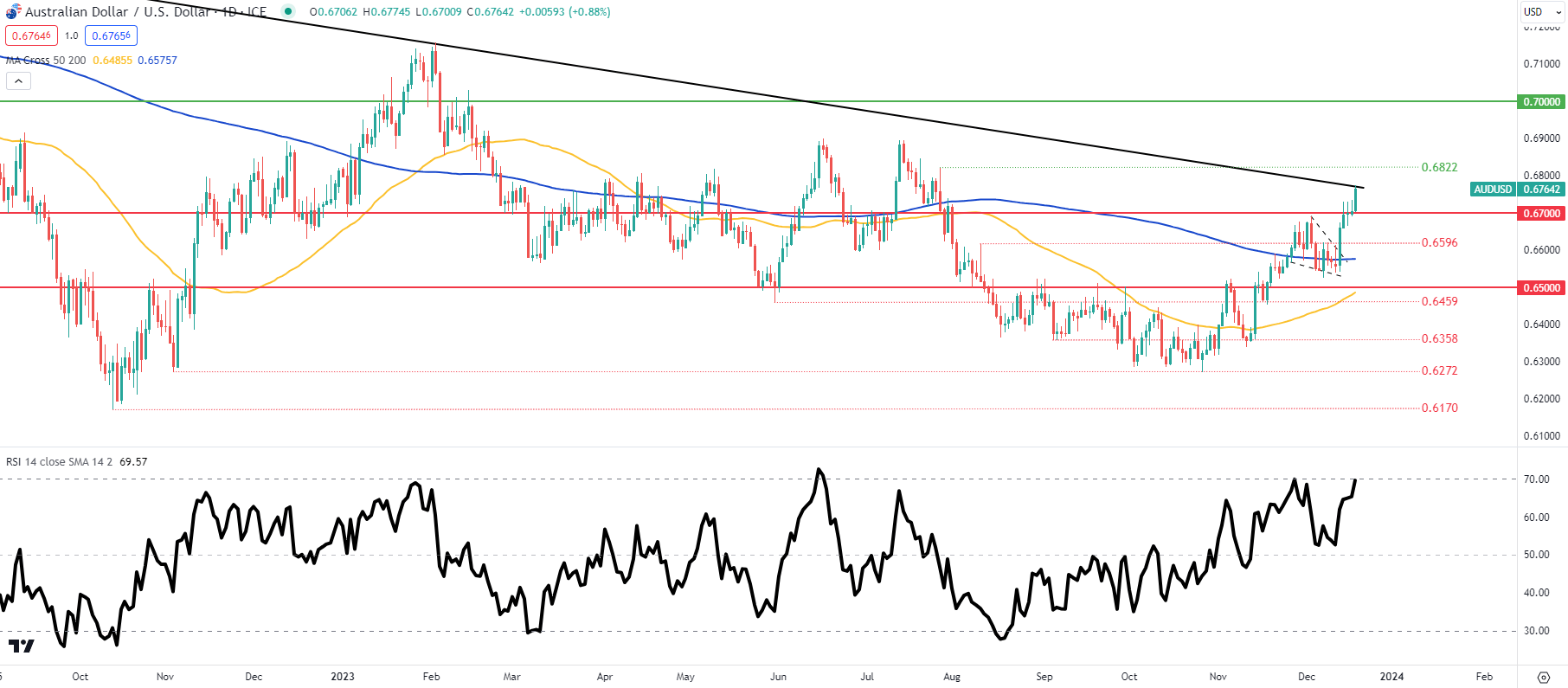
Task: Open the USD currency dropdown
Action: [1543, 12]
